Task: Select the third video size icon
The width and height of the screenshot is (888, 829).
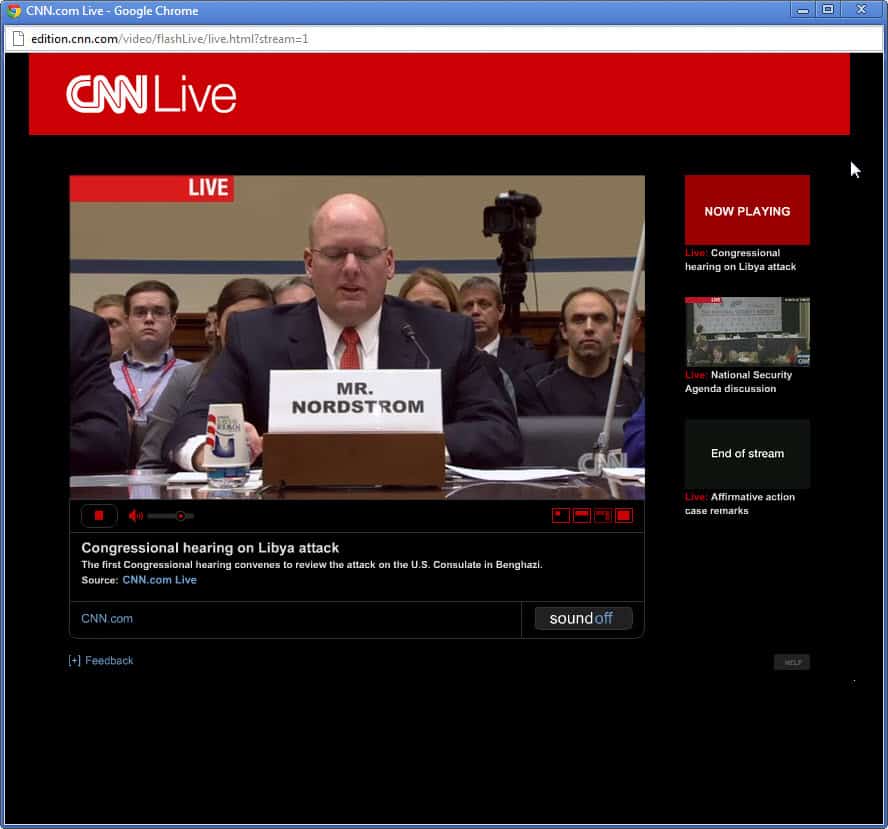Action: [603, 515]
